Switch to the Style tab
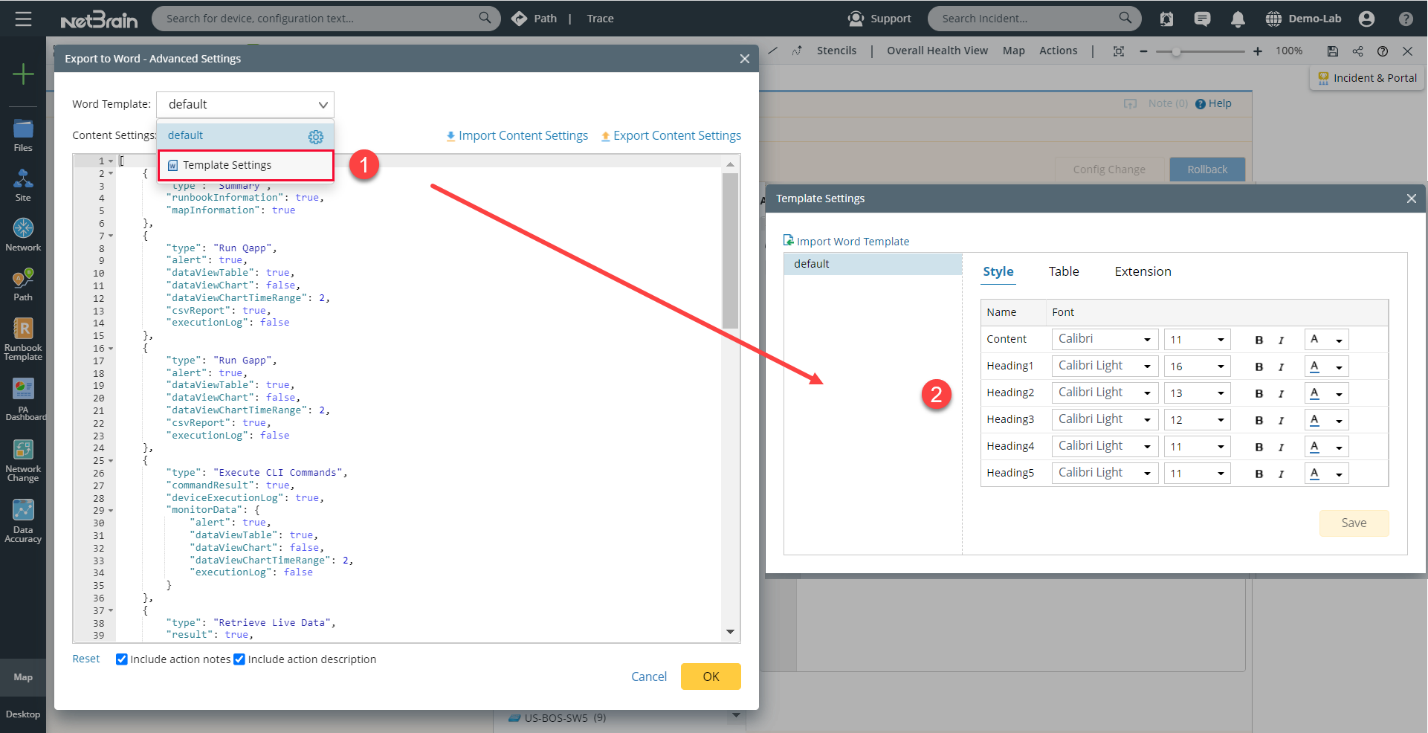The height and width of the screenshot is (733, 1428). 998,271
